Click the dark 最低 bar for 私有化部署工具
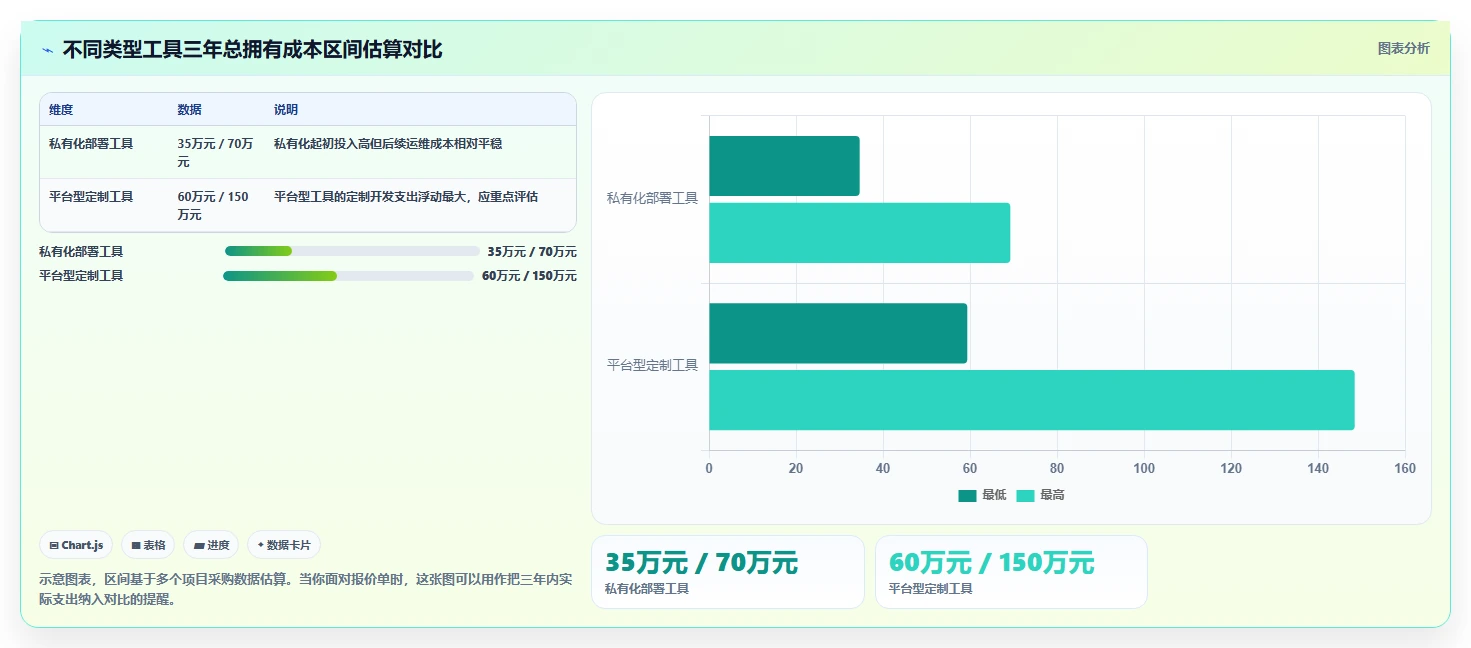 (x=784, y=166)
